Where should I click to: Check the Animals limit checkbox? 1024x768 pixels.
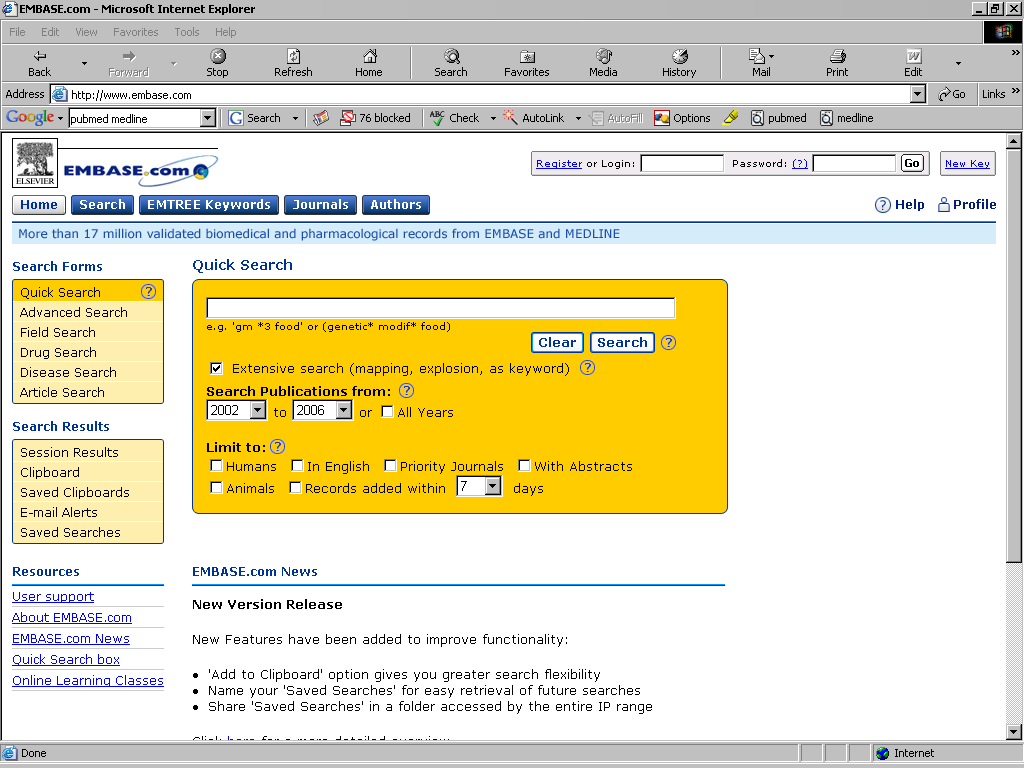point(216,488)
